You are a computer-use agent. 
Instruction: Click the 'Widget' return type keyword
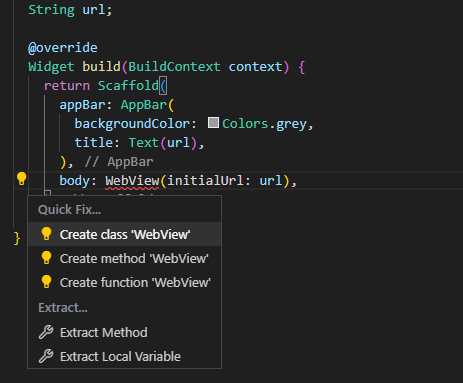coord(51,67)
